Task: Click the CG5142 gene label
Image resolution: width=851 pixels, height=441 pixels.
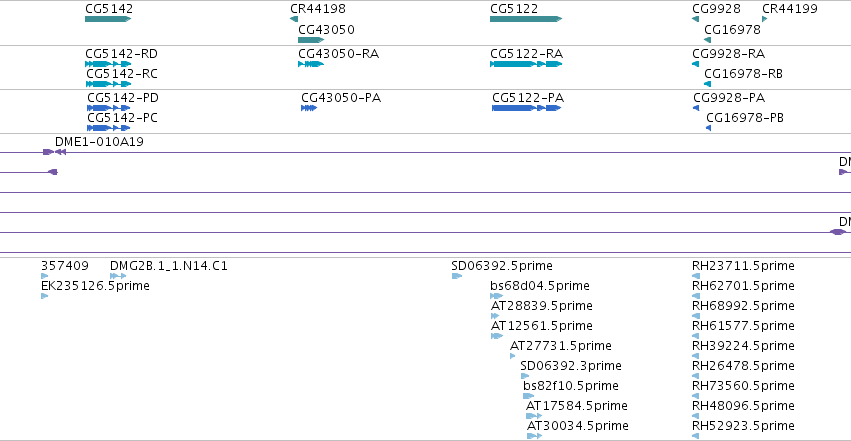Action: point(109,9)
